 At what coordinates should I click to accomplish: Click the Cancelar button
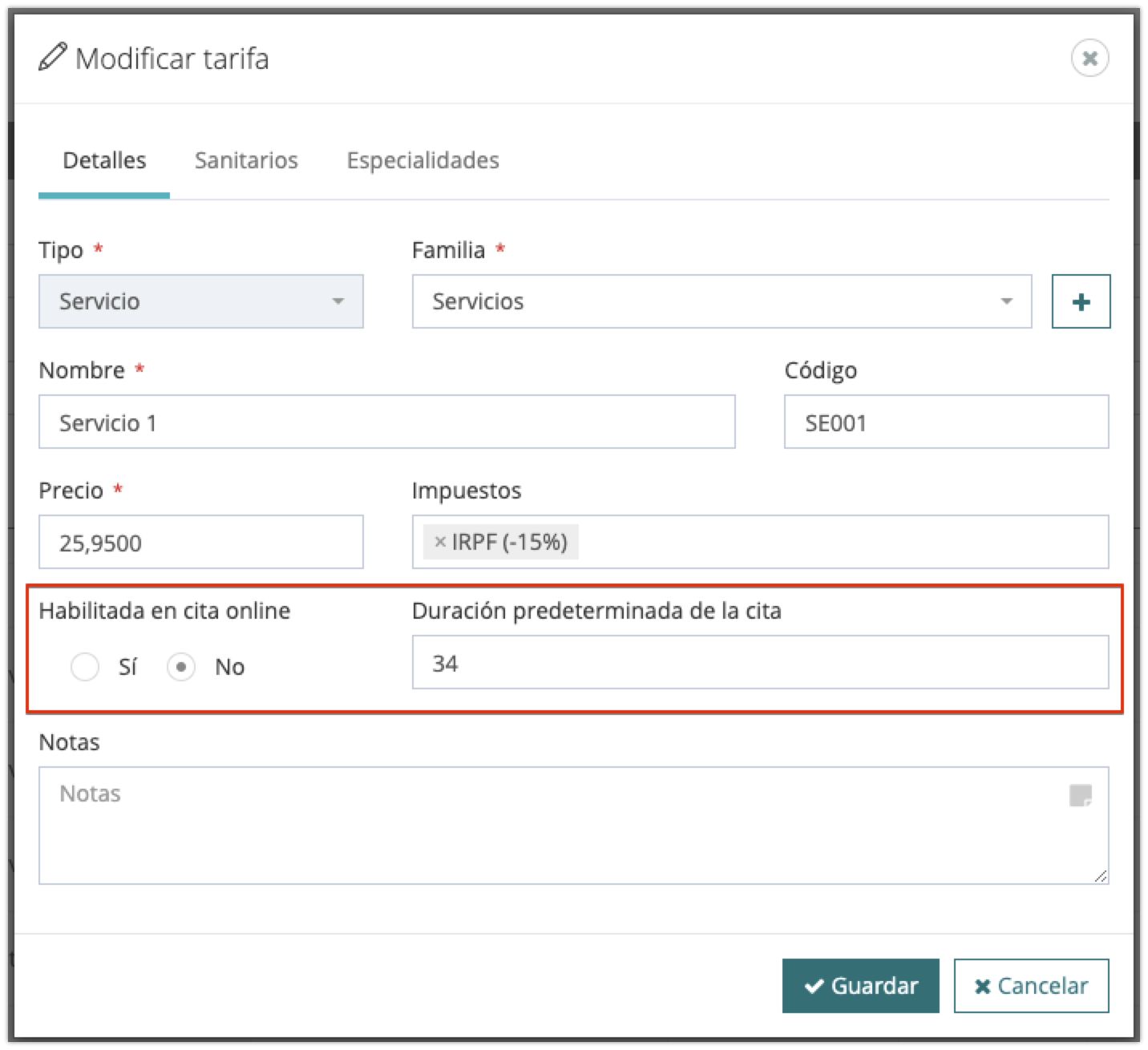point(1031,986)
